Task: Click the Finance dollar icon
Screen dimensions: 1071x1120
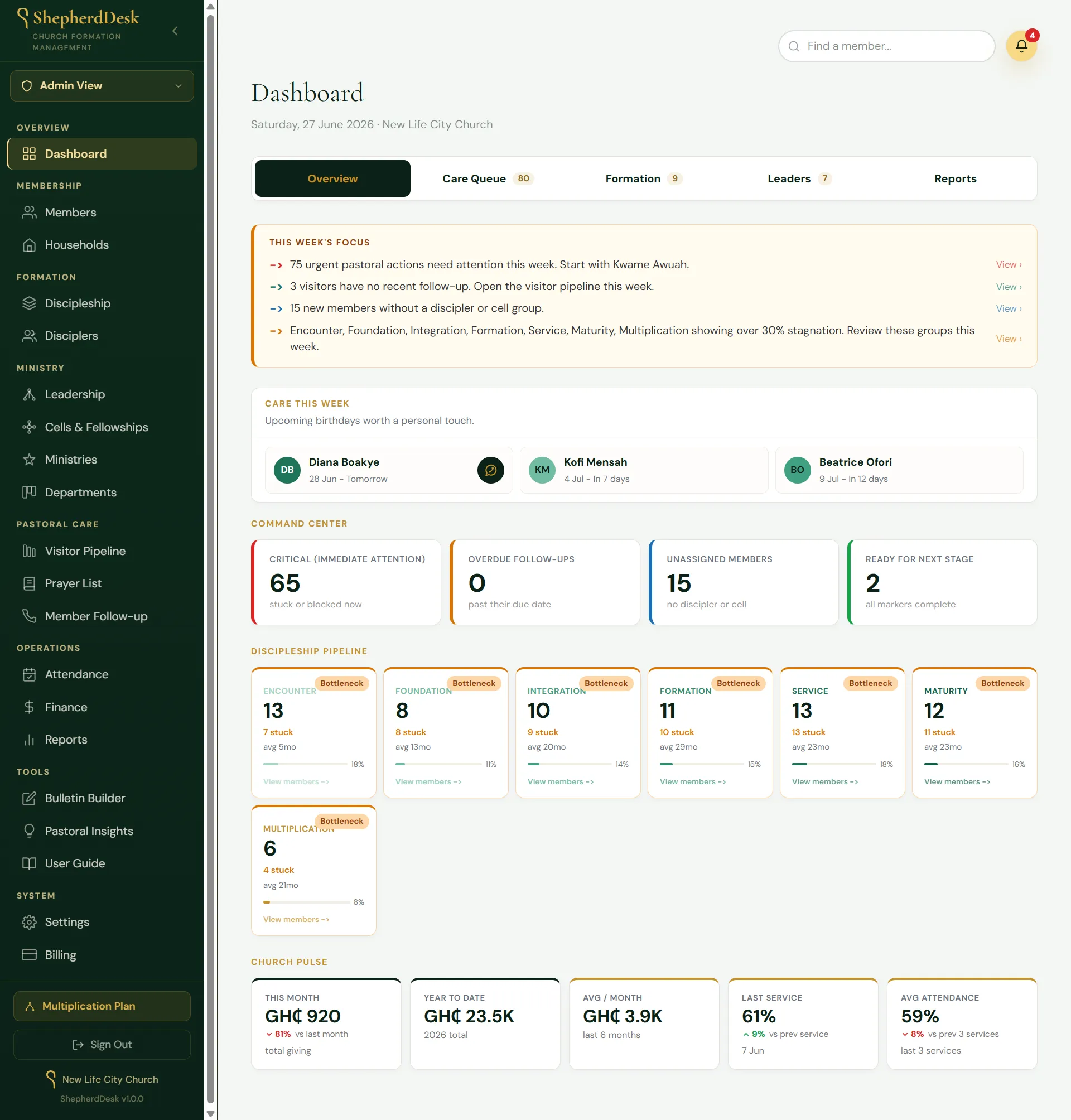Action: 29,707
